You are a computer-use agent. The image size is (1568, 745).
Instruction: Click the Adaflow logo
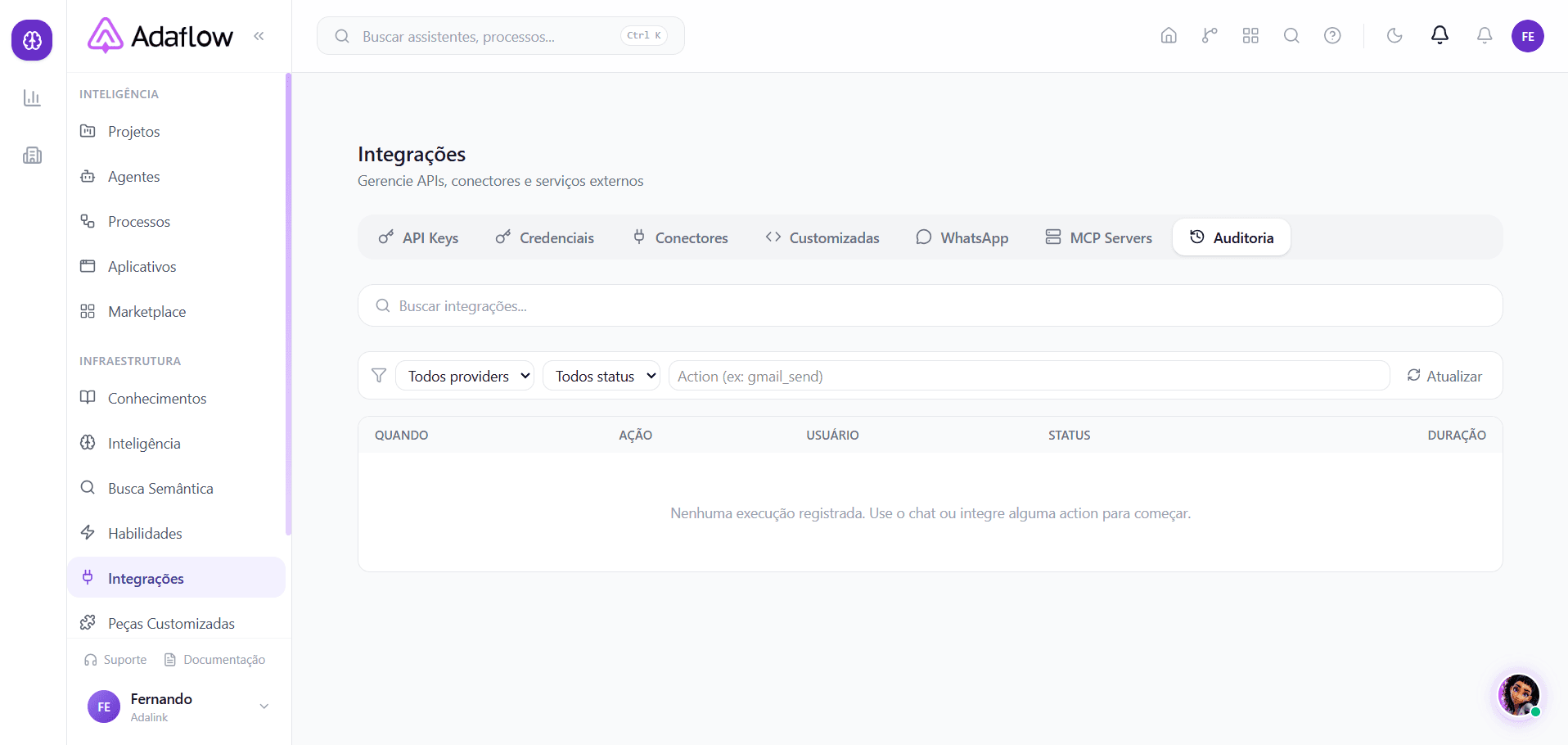tap(160, 36)
